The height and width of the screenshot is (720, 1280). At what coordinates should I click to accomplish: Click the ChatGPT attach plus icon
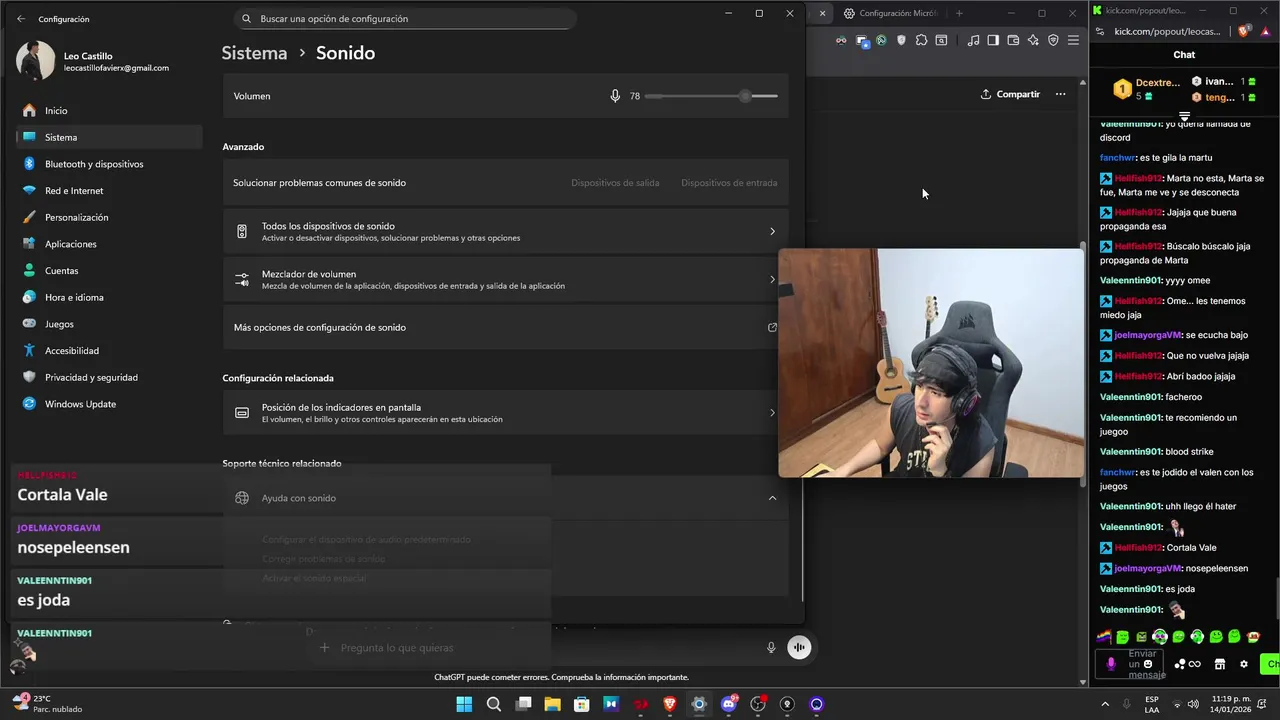(324, 648)
